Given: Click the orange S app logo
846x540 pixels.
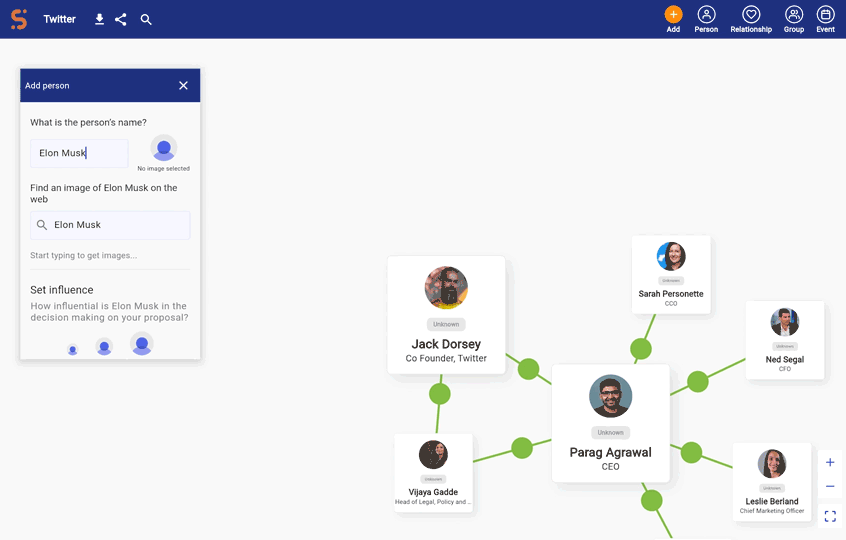Looking at the screenshot, I should (x=19, y=19).
